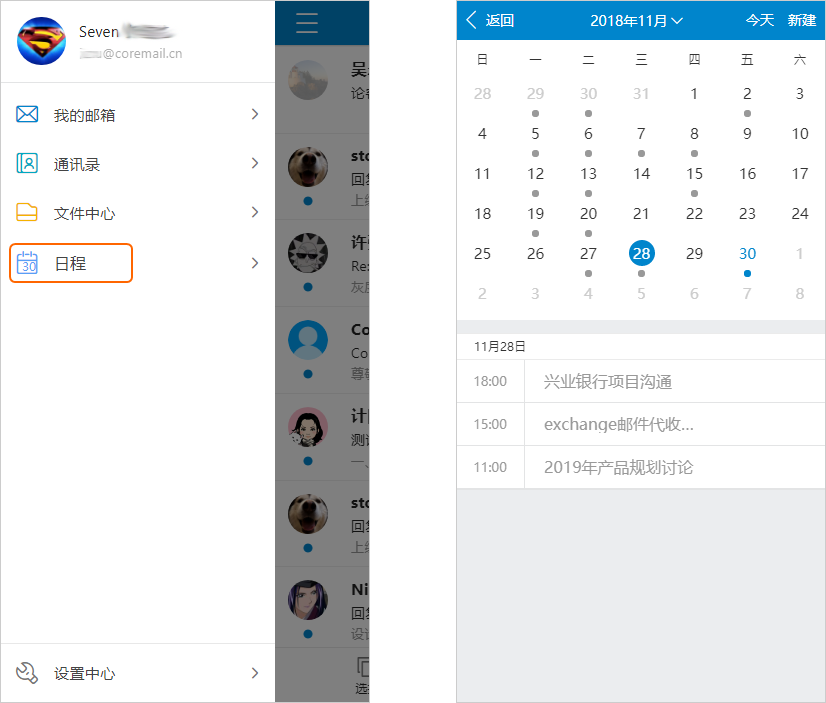Image resolution: width=826 pixels, height=703 pixels.
Task: Open the 2019年产品规划讨论 event
Action: pyautogui.click(x=618, y=467)
